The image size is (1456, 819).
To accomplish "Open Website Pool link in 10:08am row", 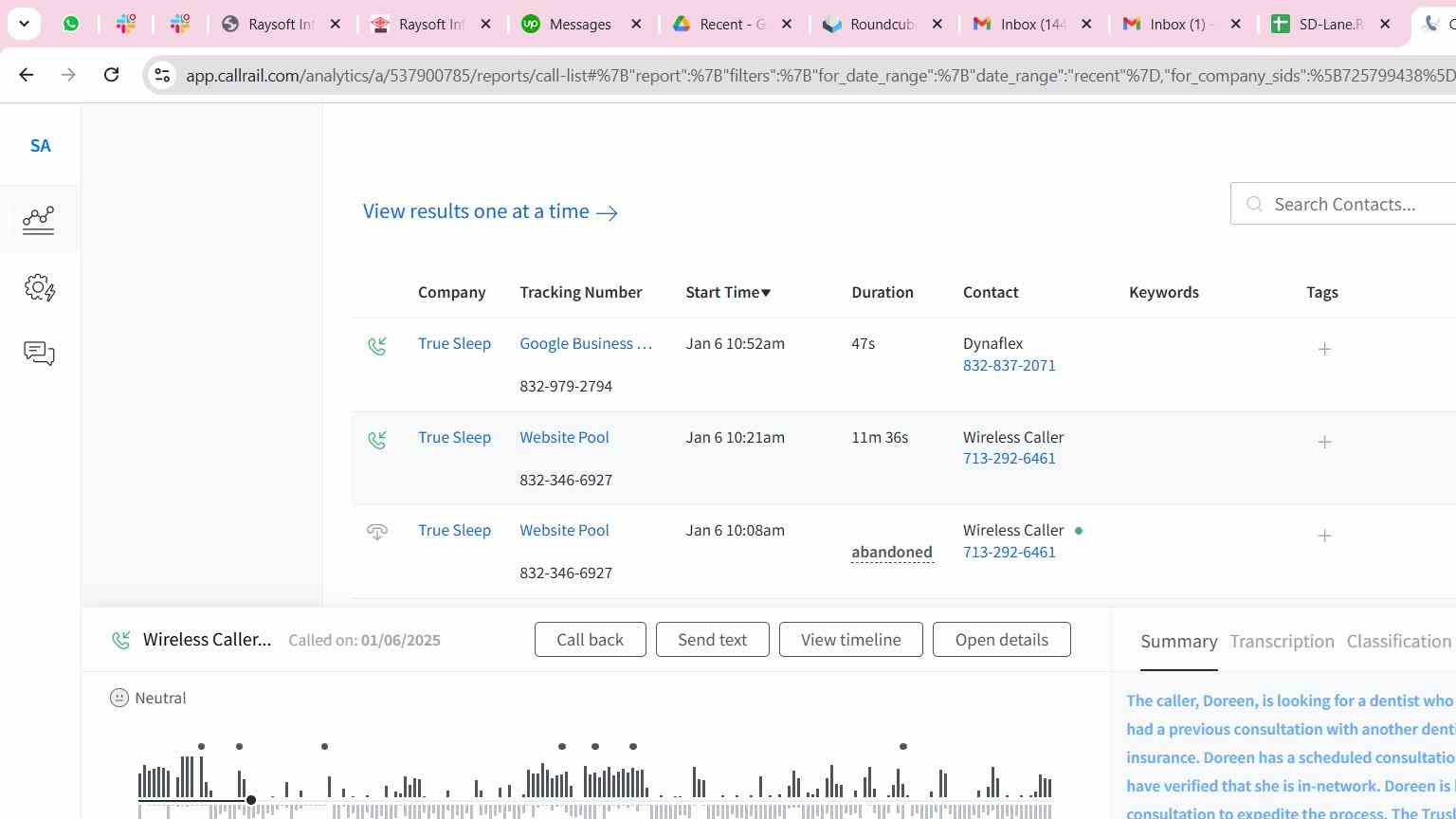I will 564,530.
